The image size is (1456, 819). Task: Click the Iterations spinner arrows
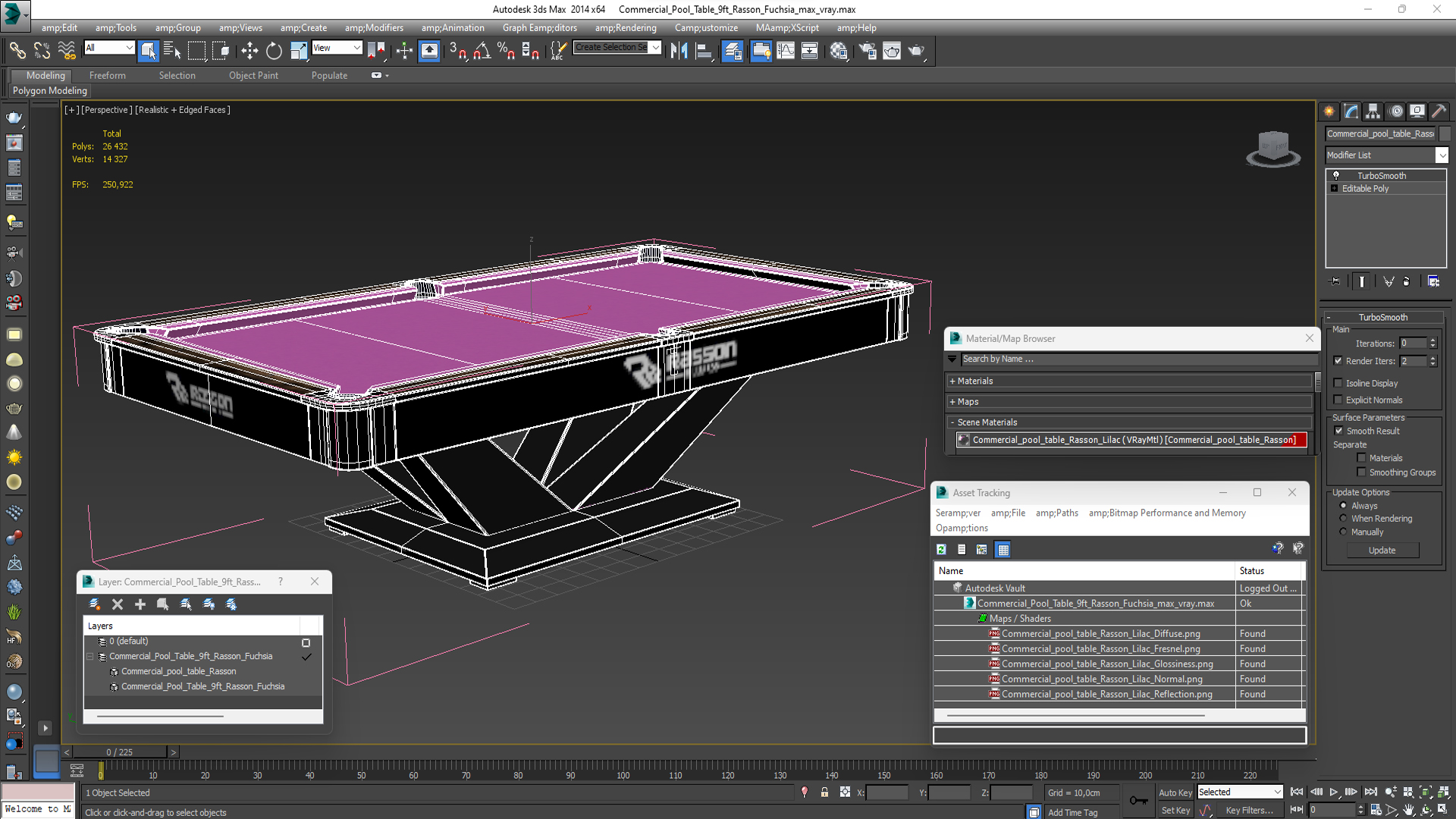[1433, 344]
